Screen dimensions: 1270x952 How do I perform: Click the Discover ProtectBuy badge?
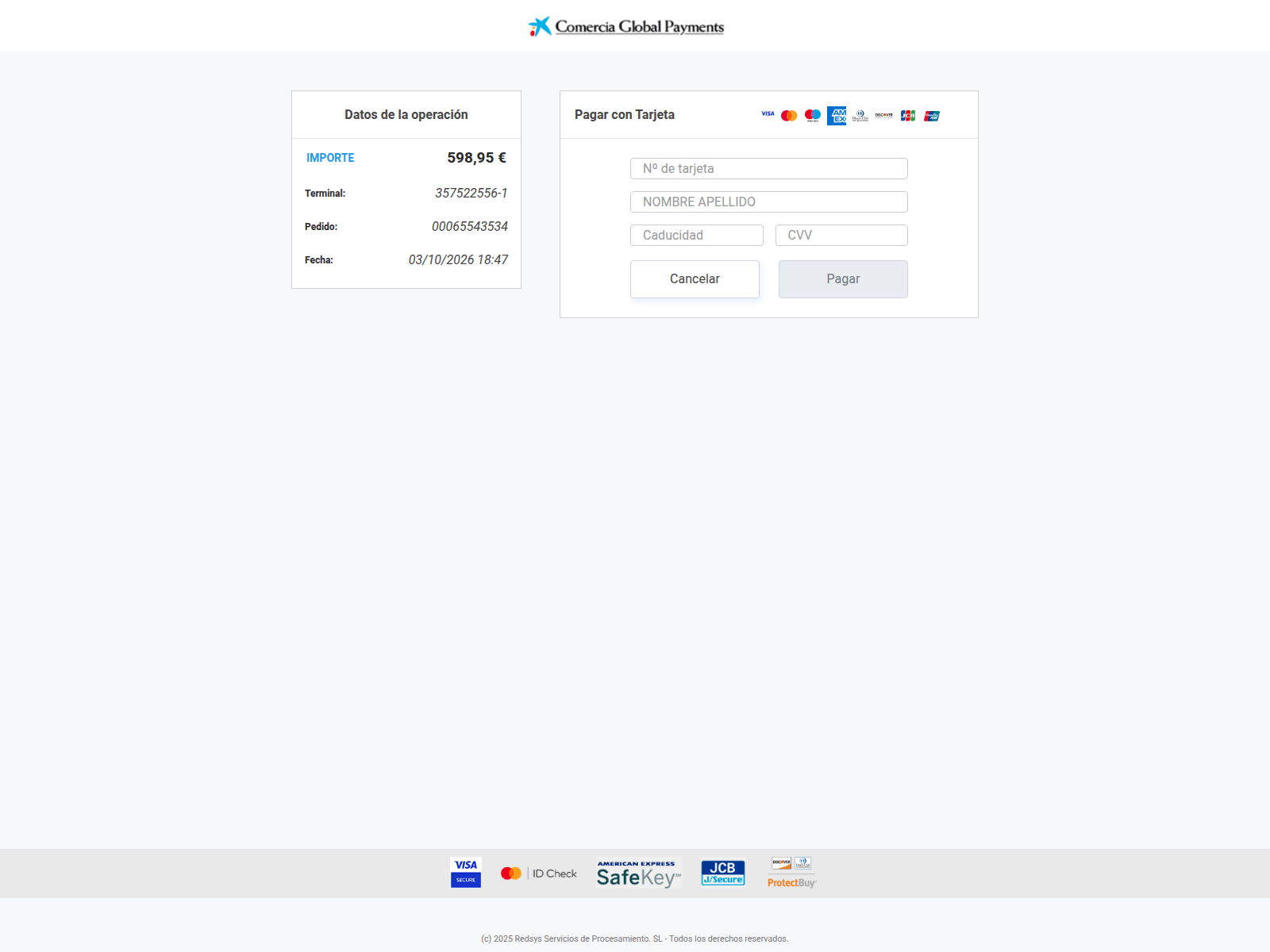[791, 873]
